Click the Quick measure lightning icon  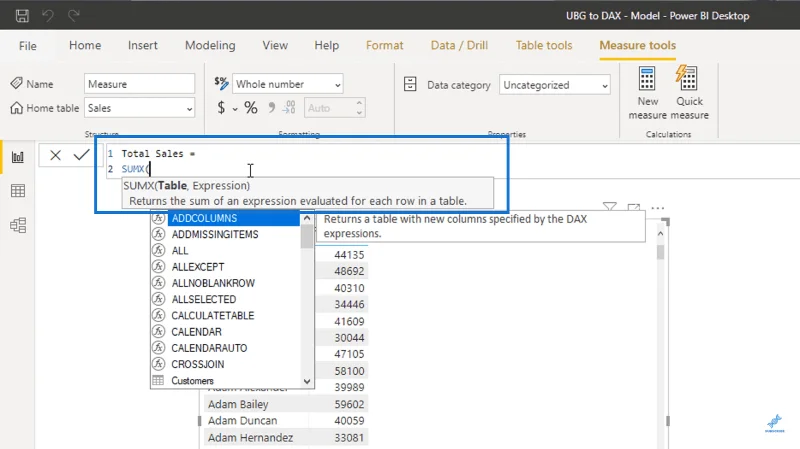pyautogui.click(x=687, y=78)
